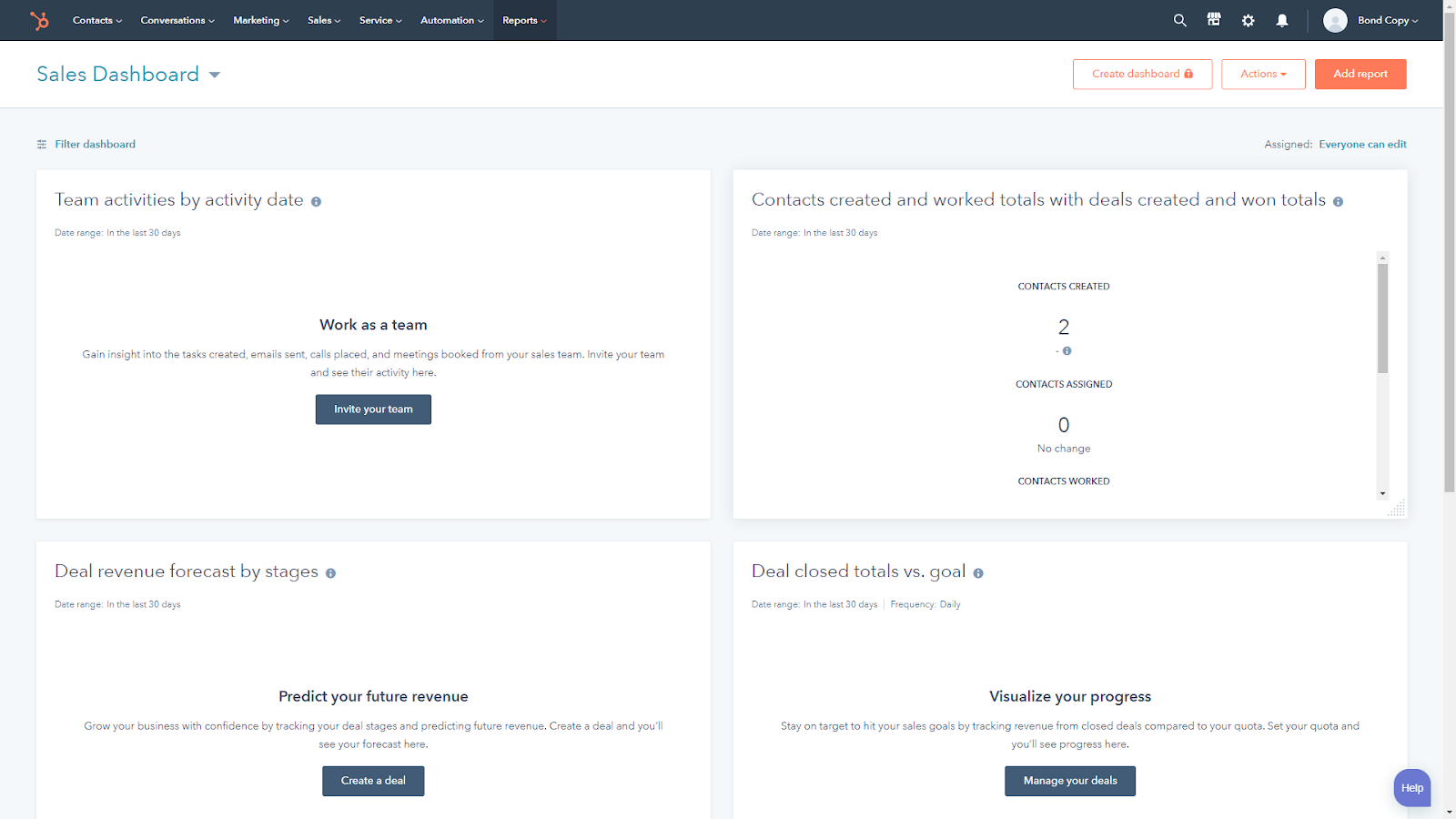This screenshot has width=1456, height=819.
Task: Open the Actions dropdown
Action: click(x=1263, y=74)
